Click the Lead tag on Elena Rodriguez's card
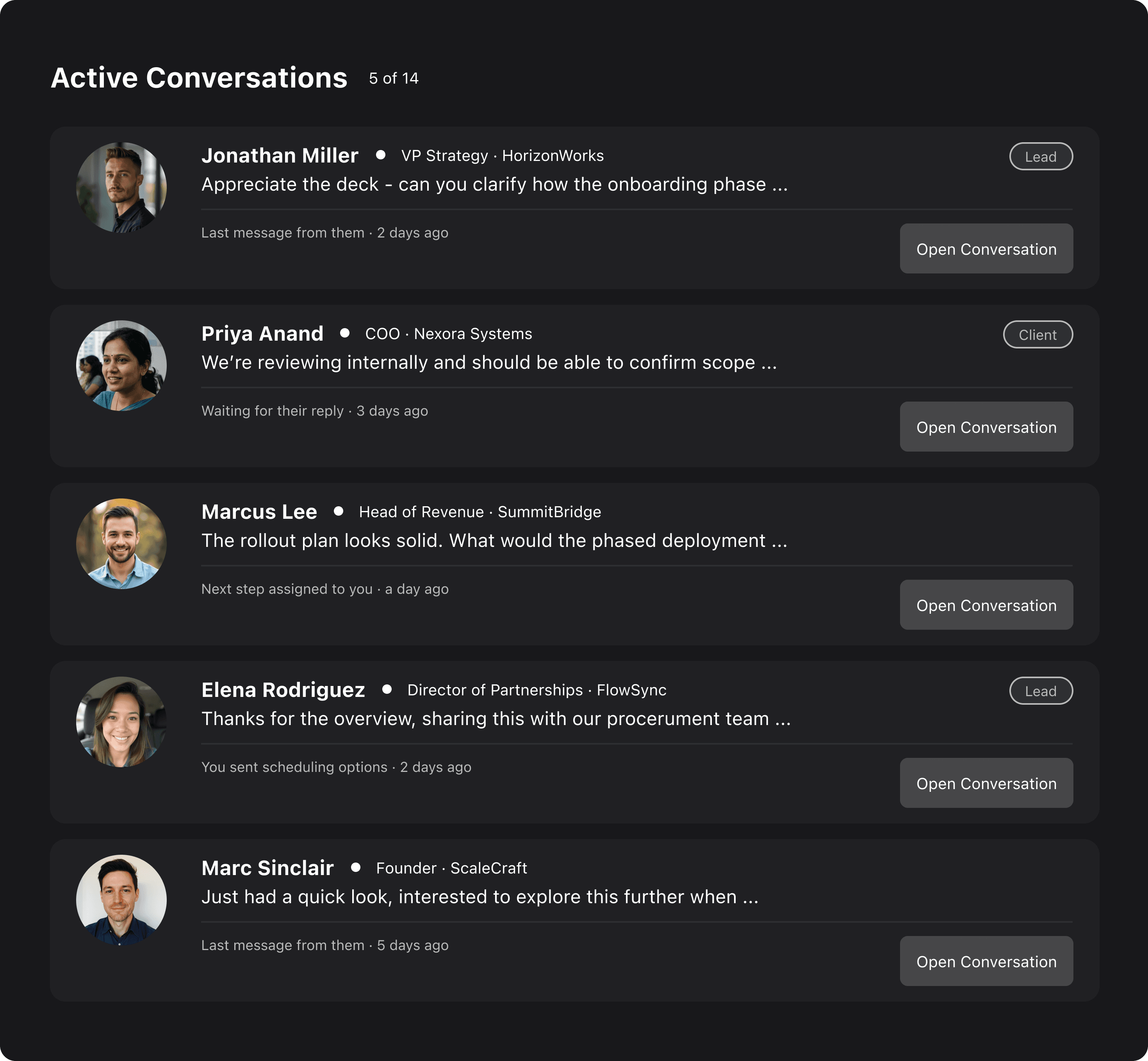The image size is (1148, 1061). tap(1040, 691)
